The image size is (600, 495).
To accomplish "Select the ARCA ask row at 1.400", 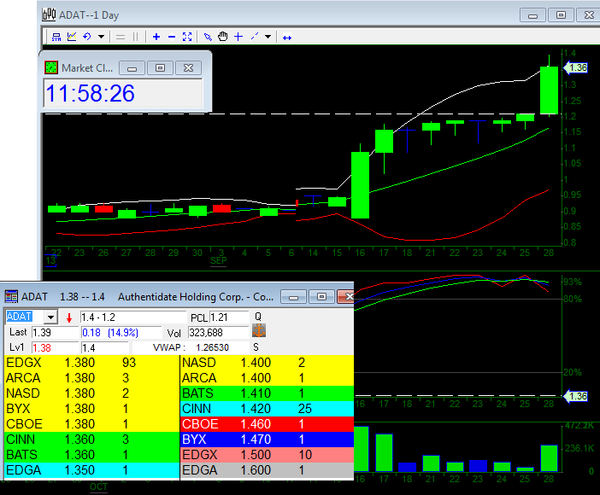I will [x=267, y=378].
